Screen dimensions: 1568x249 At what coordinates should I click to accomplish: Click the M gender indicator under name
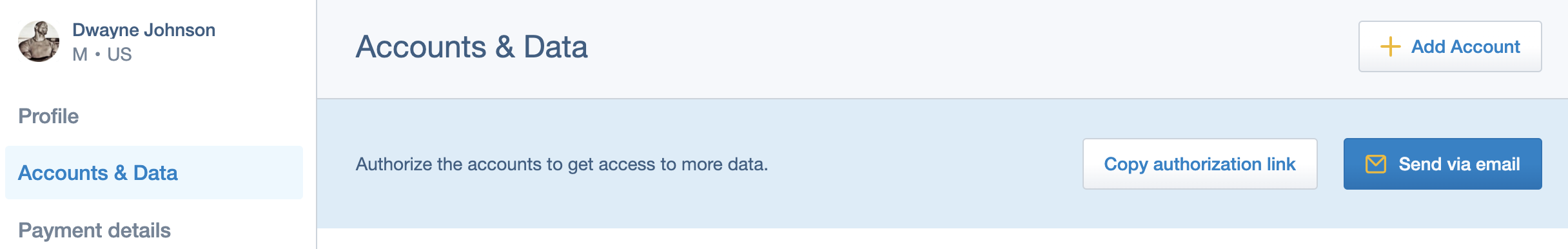(80, 54)
